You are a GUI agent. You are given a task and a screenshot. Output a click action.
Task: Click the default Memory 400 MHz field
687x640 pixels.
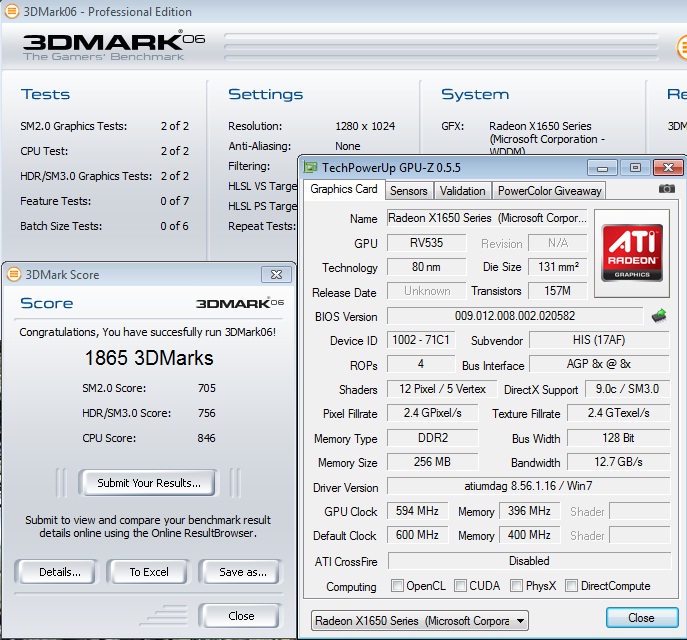(529, 535)
